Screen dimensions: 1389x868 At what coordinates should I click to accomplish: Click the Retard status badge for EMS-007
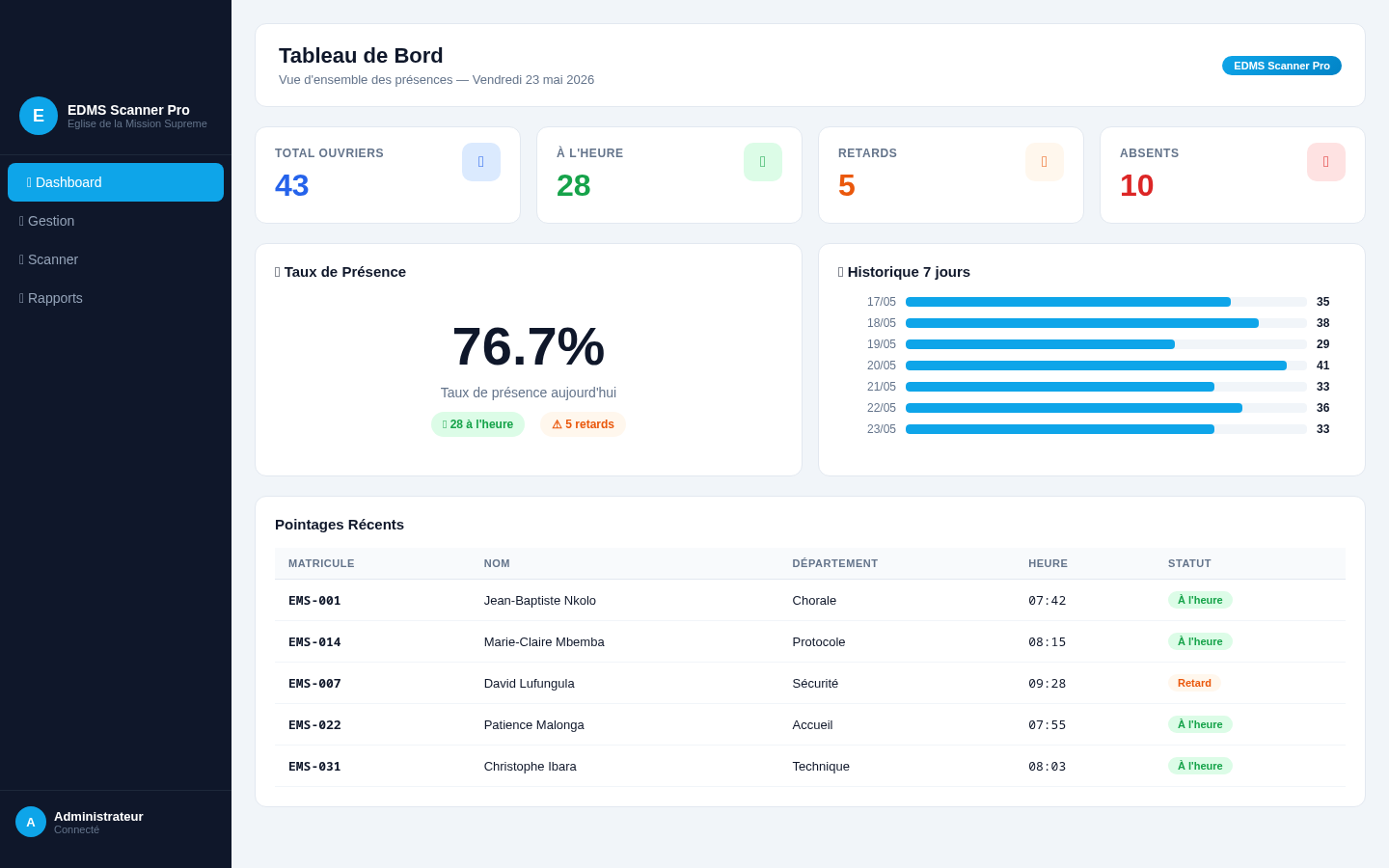(1194, 683)
